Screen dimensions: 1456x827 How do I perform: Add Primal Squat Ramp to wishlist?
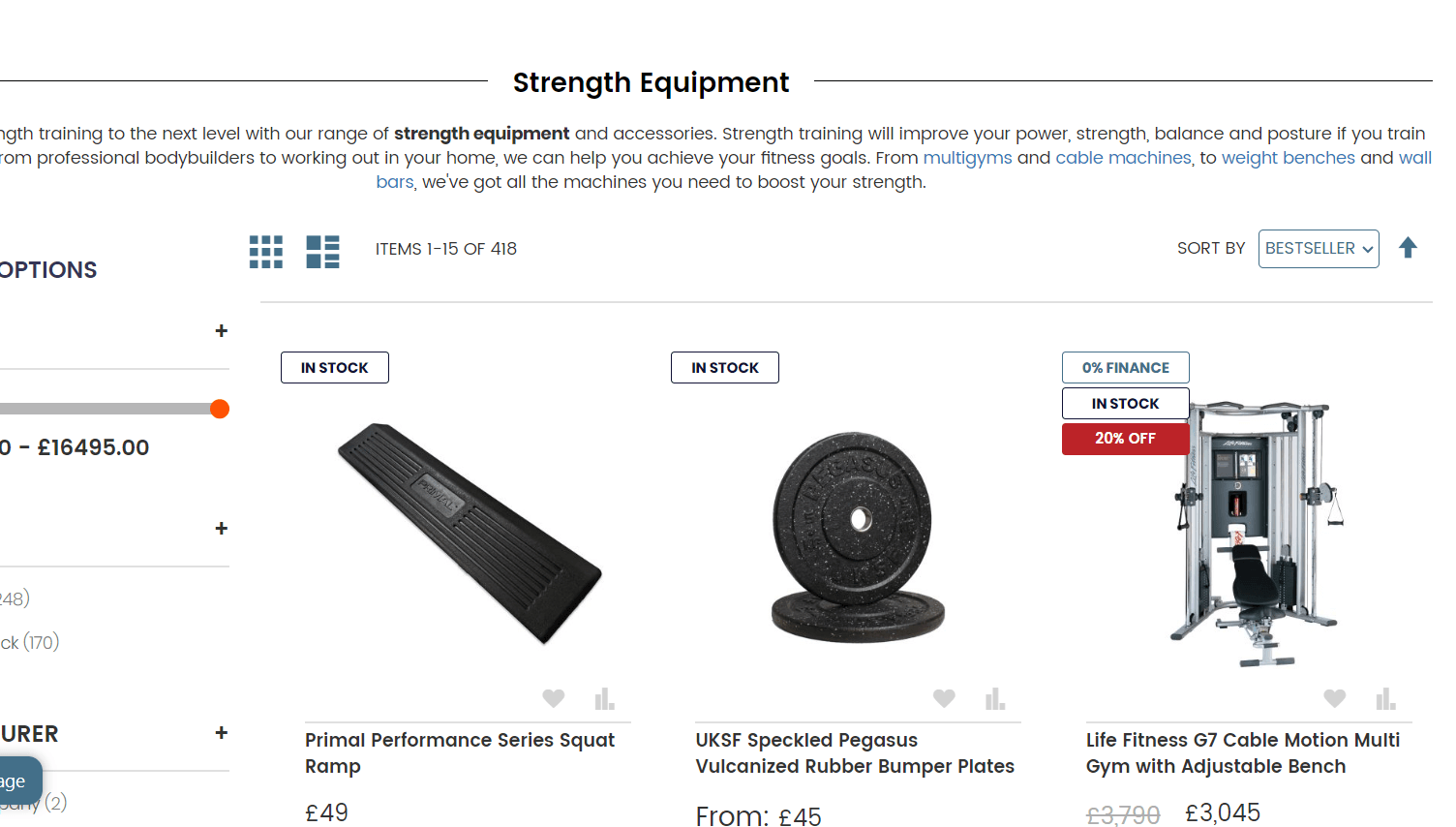tap(553, 698)
